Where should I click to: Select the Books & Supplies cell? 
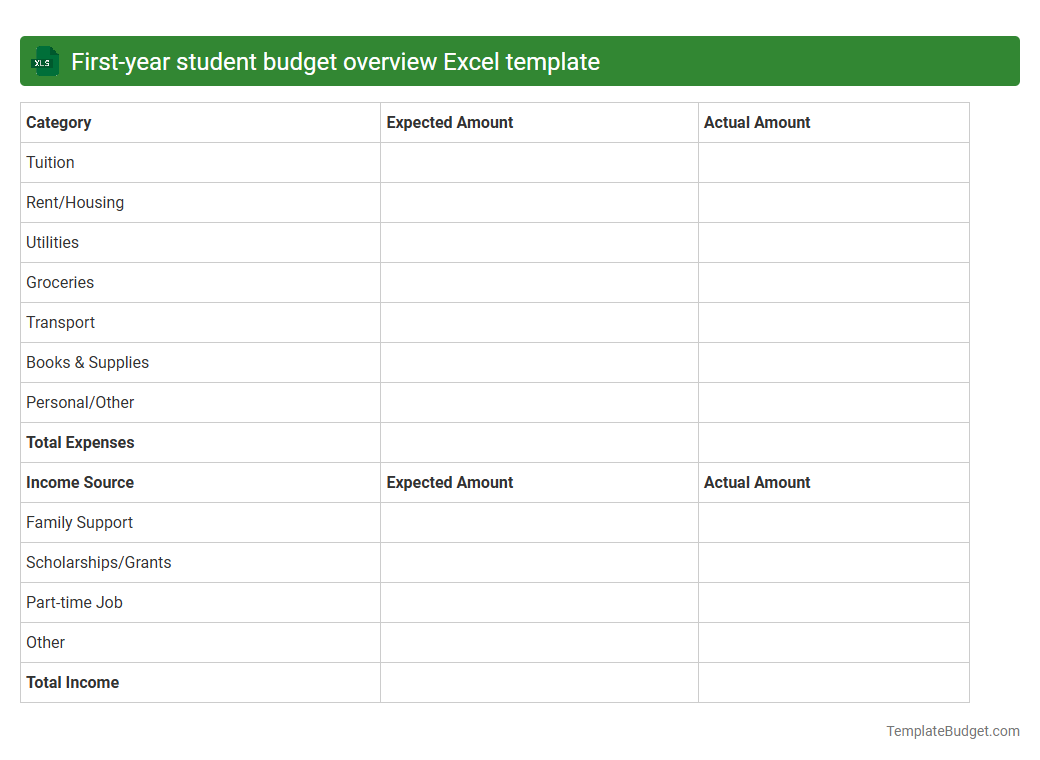pyautogui.click(x=87, y=362)
